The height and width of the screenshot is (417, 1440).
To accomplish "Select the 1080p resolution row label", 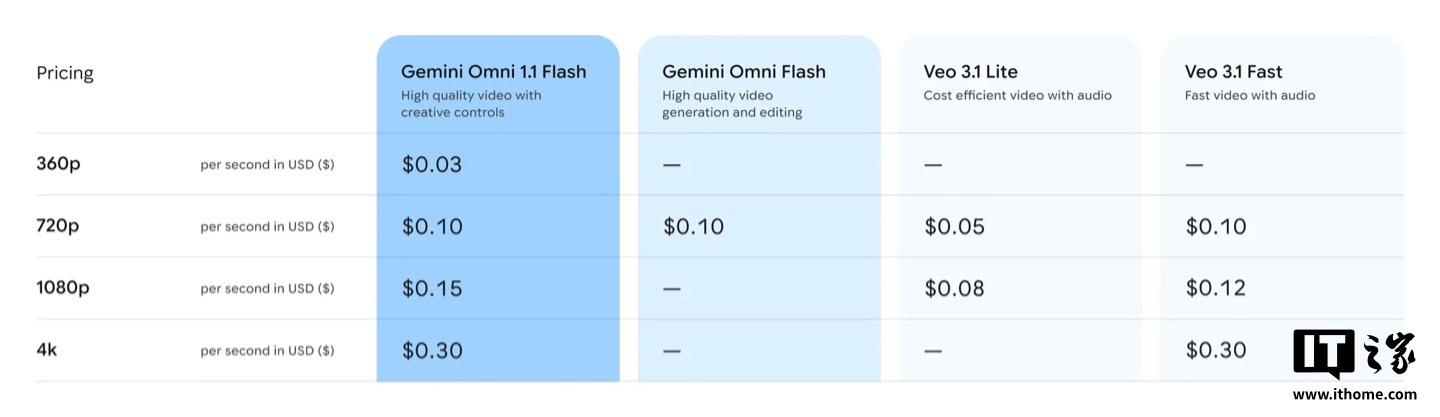I will [63, 288].
